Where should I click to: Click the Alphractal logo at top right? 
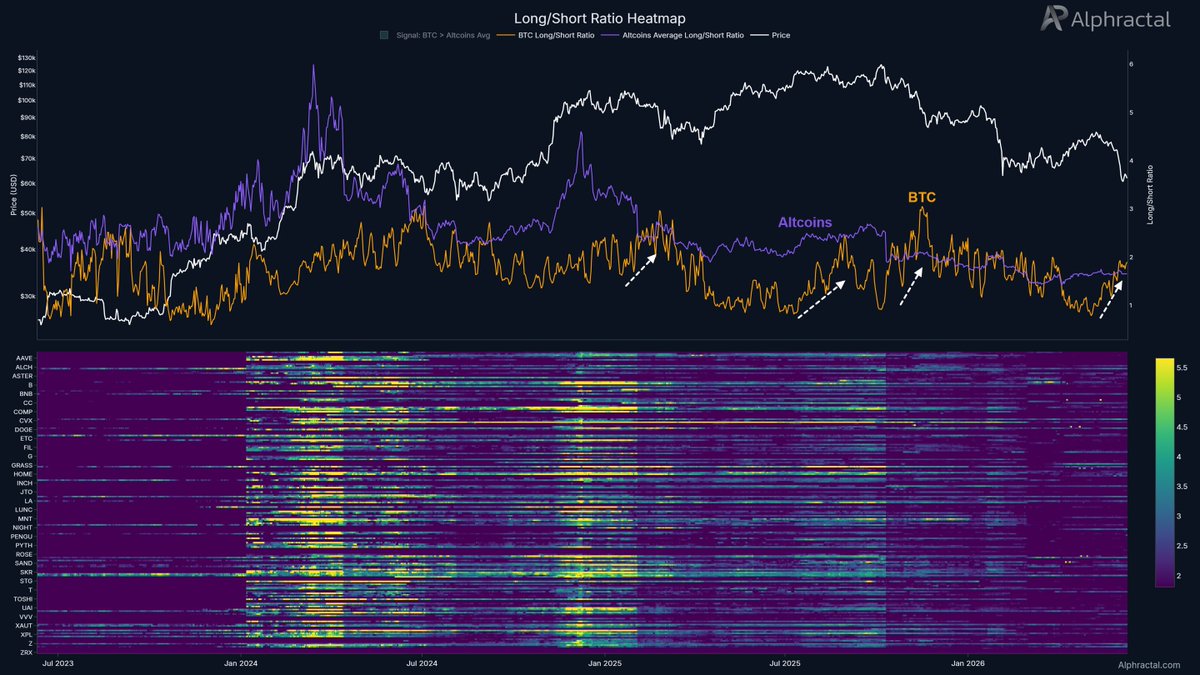point(1104,19)
